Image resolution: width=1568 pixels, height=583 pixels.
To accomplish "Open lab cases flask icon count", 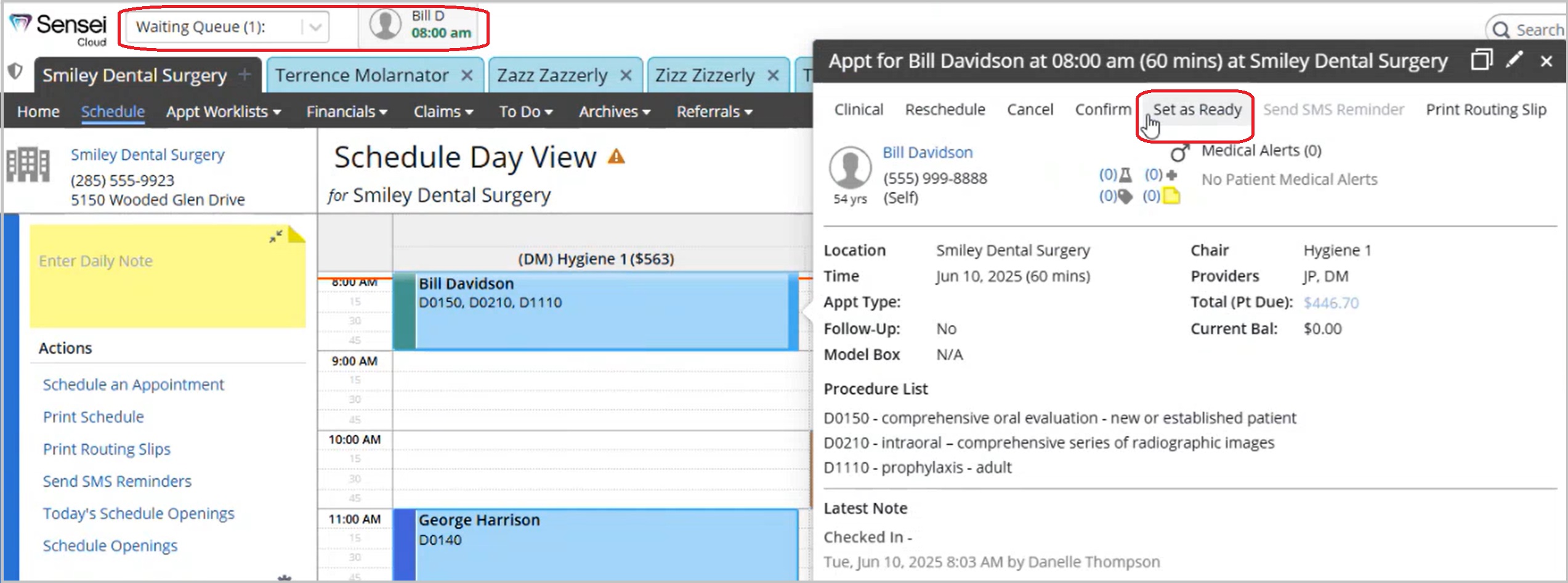I will [x=1115, y=175].
